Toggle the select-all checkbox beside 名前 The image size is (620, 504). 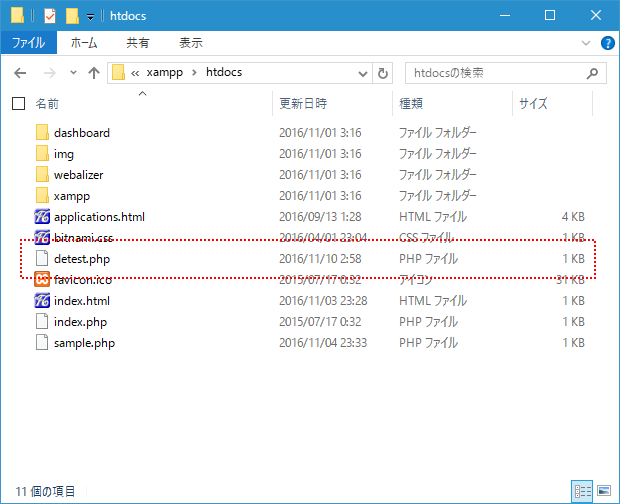[19, 104]
